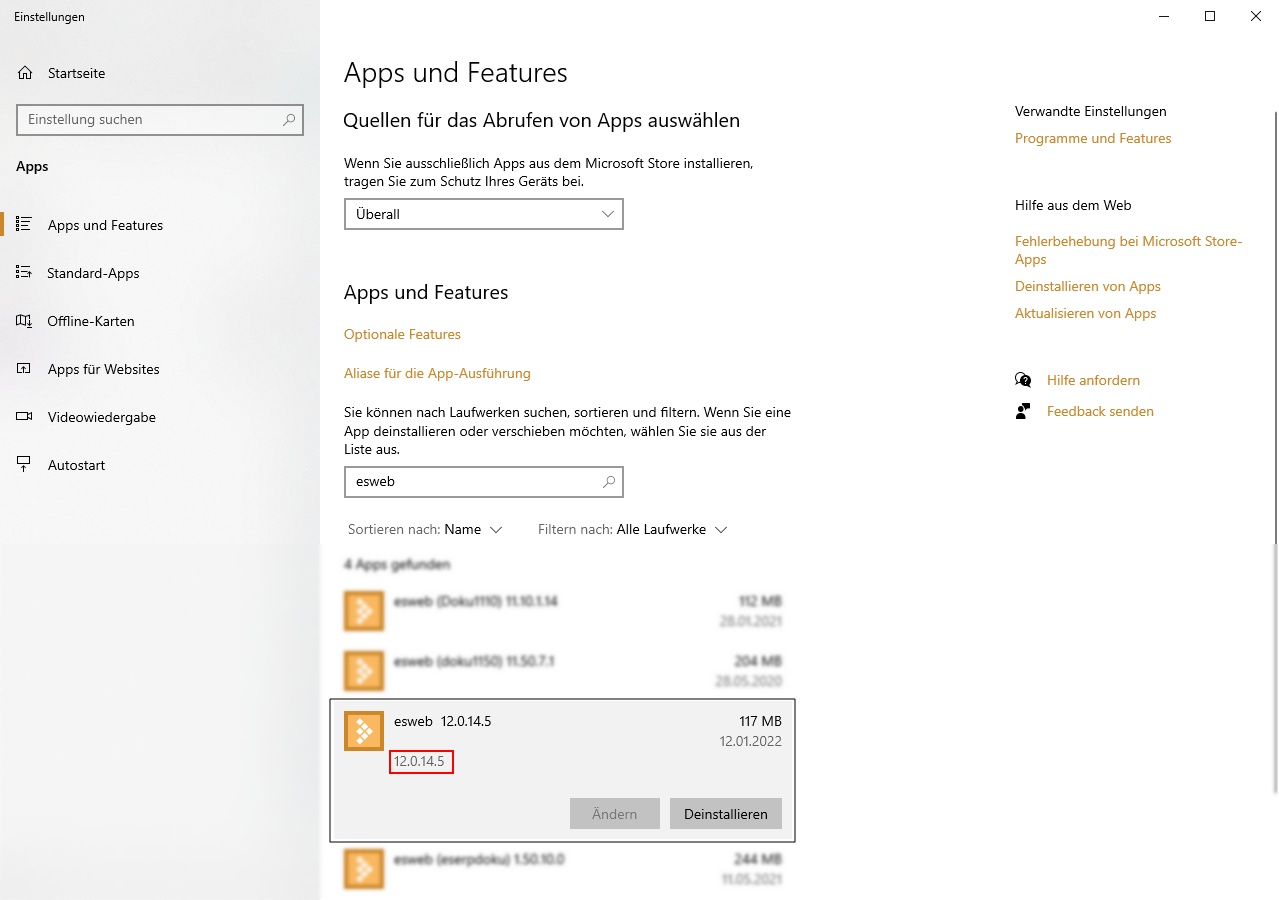This screenshot has height=900, width=1279.
Task: Select the esweb (doku1150) app icon
Action: (x=364, y=671)
